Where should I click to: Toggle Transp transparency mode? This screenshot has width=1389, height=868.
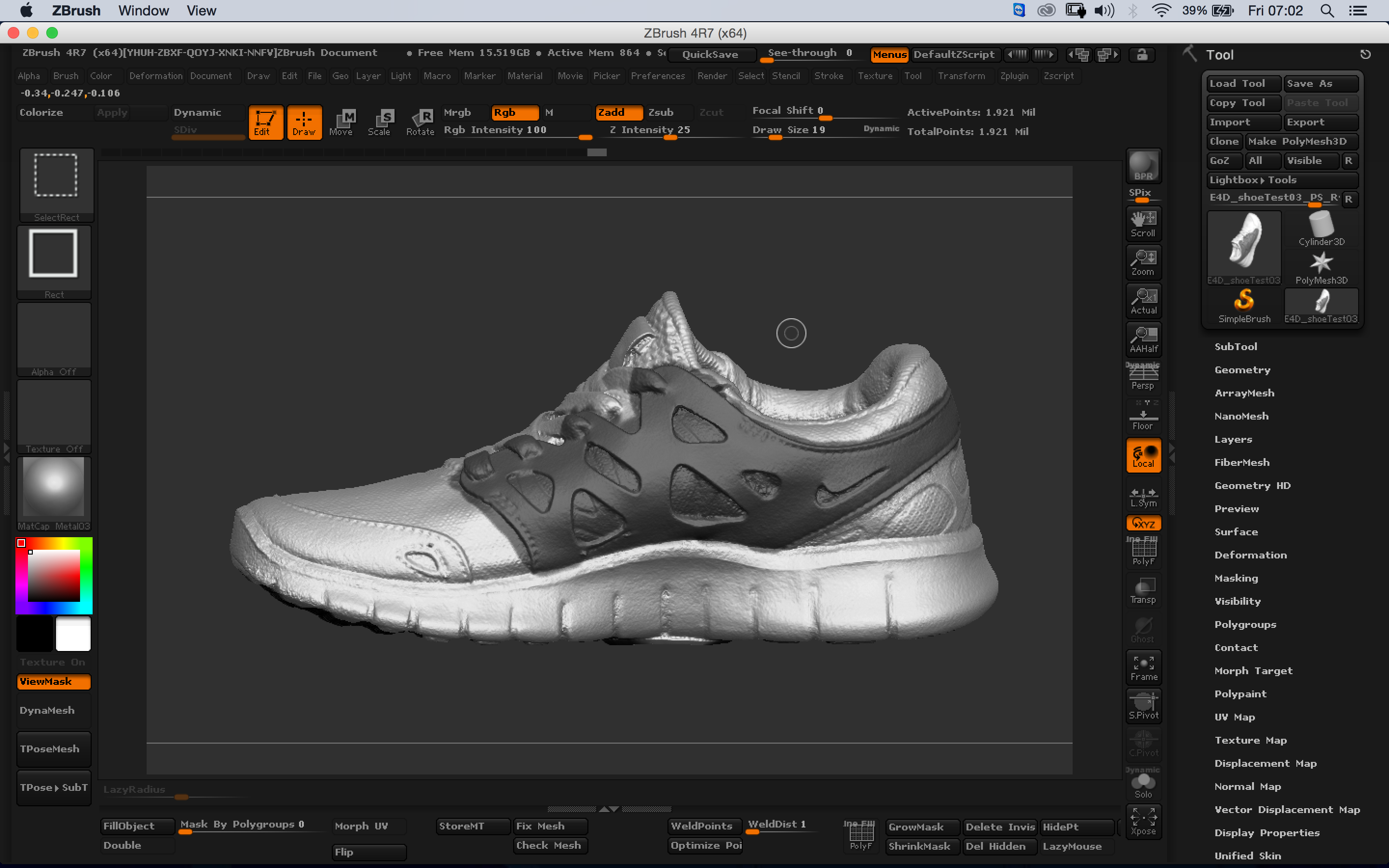(1144, 590)
